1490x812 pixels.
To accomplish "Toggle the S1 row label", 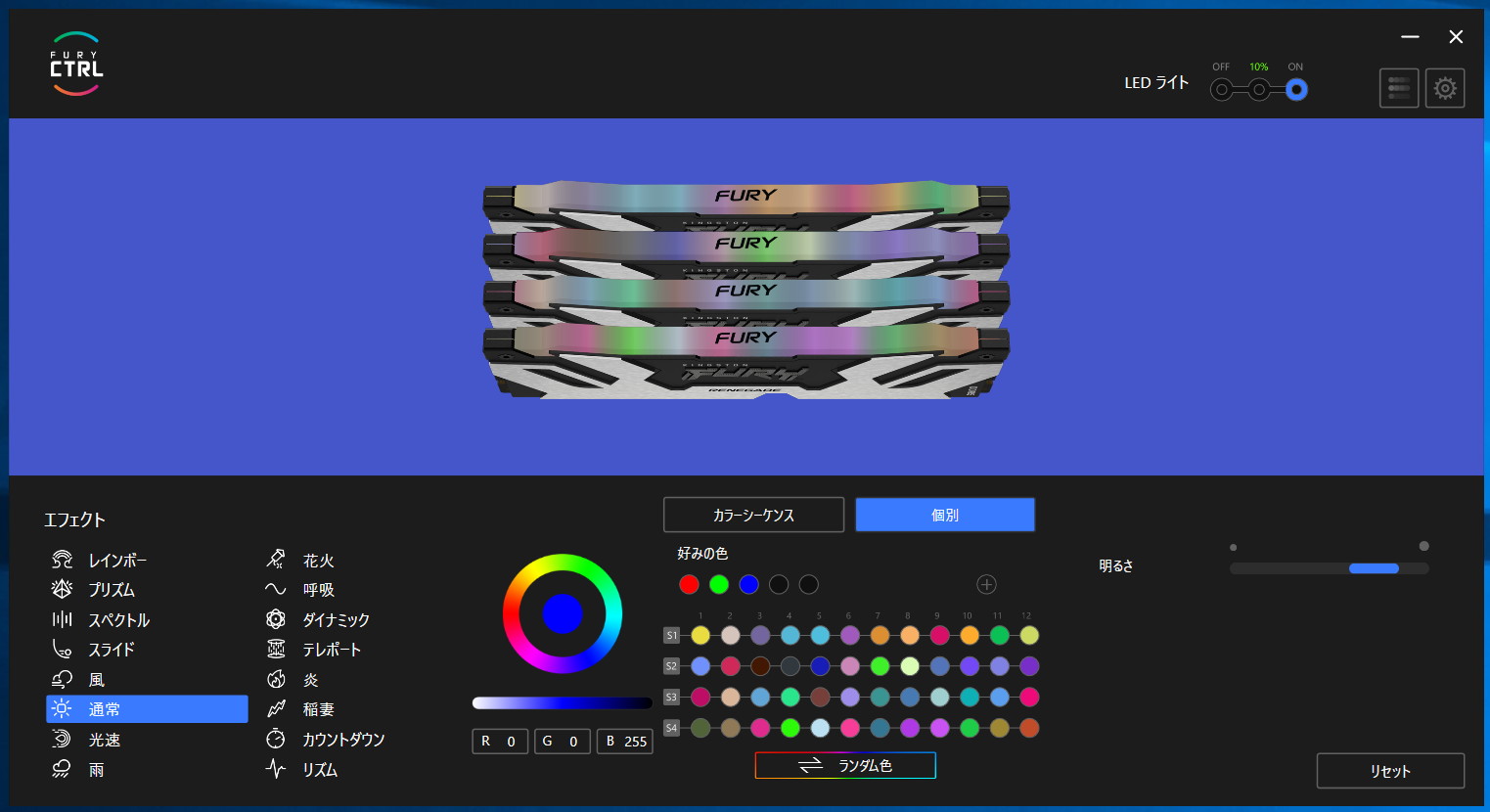I will pos(671,635).
